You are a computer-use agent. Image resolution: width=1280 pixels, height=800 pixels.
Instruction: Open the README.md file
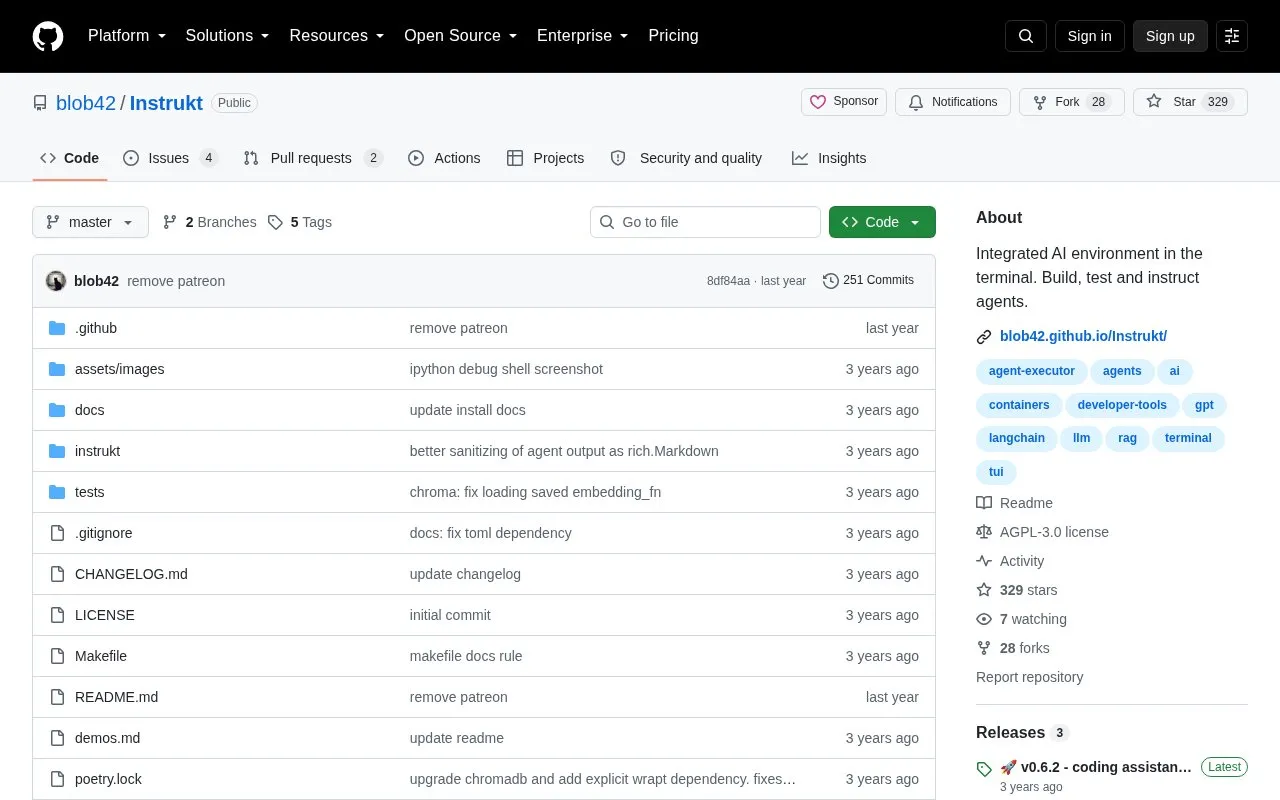(x=116, y=697)
